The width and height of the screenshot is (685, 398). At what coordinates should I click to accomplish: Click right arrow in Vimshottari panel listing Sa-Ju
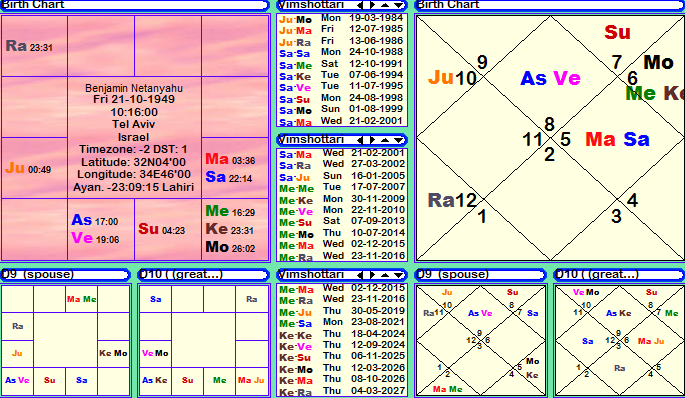(x=372, y=140)
